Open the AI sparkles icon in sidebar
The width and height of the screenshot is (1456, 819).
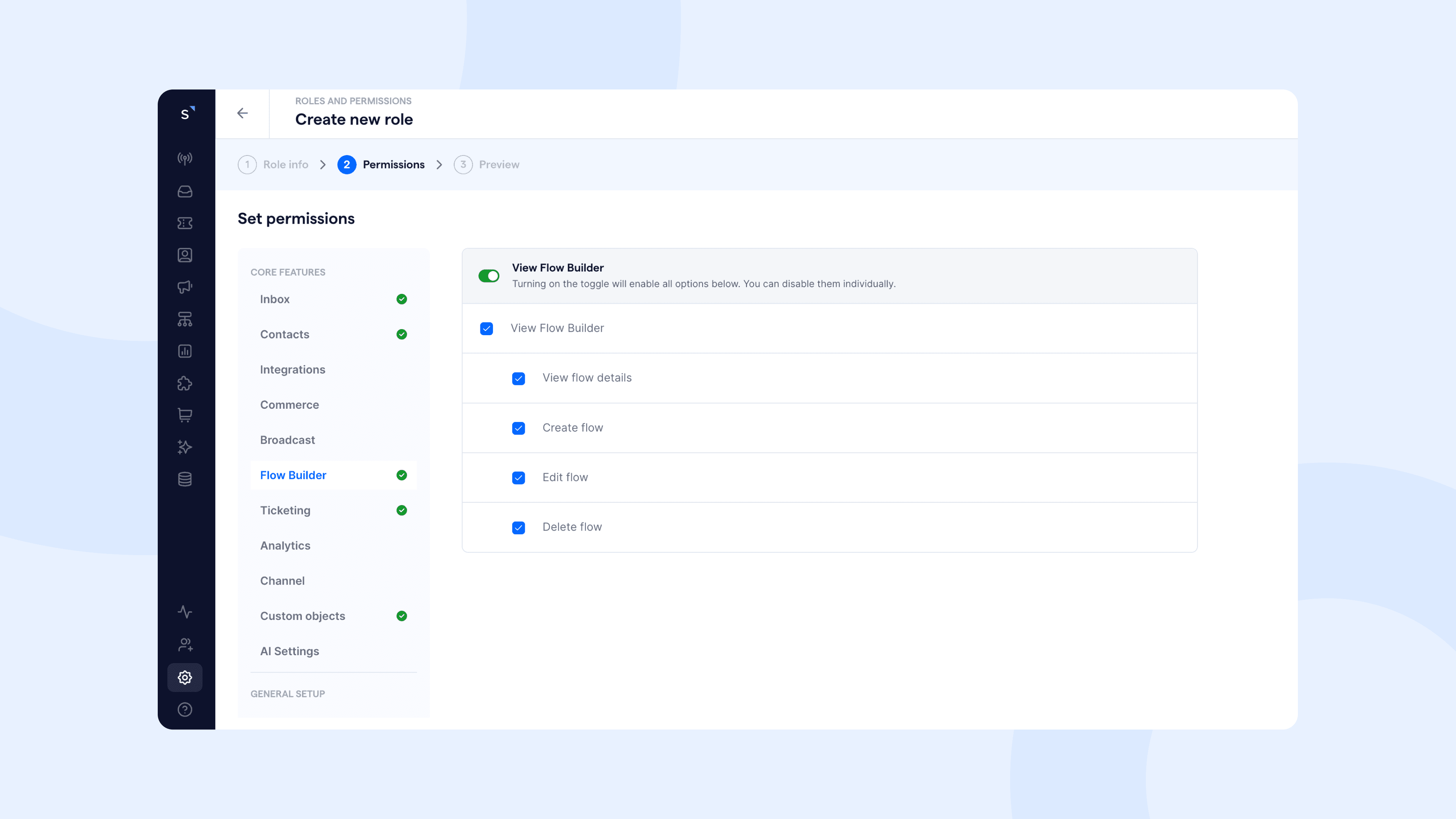click(x=185, y=447)
